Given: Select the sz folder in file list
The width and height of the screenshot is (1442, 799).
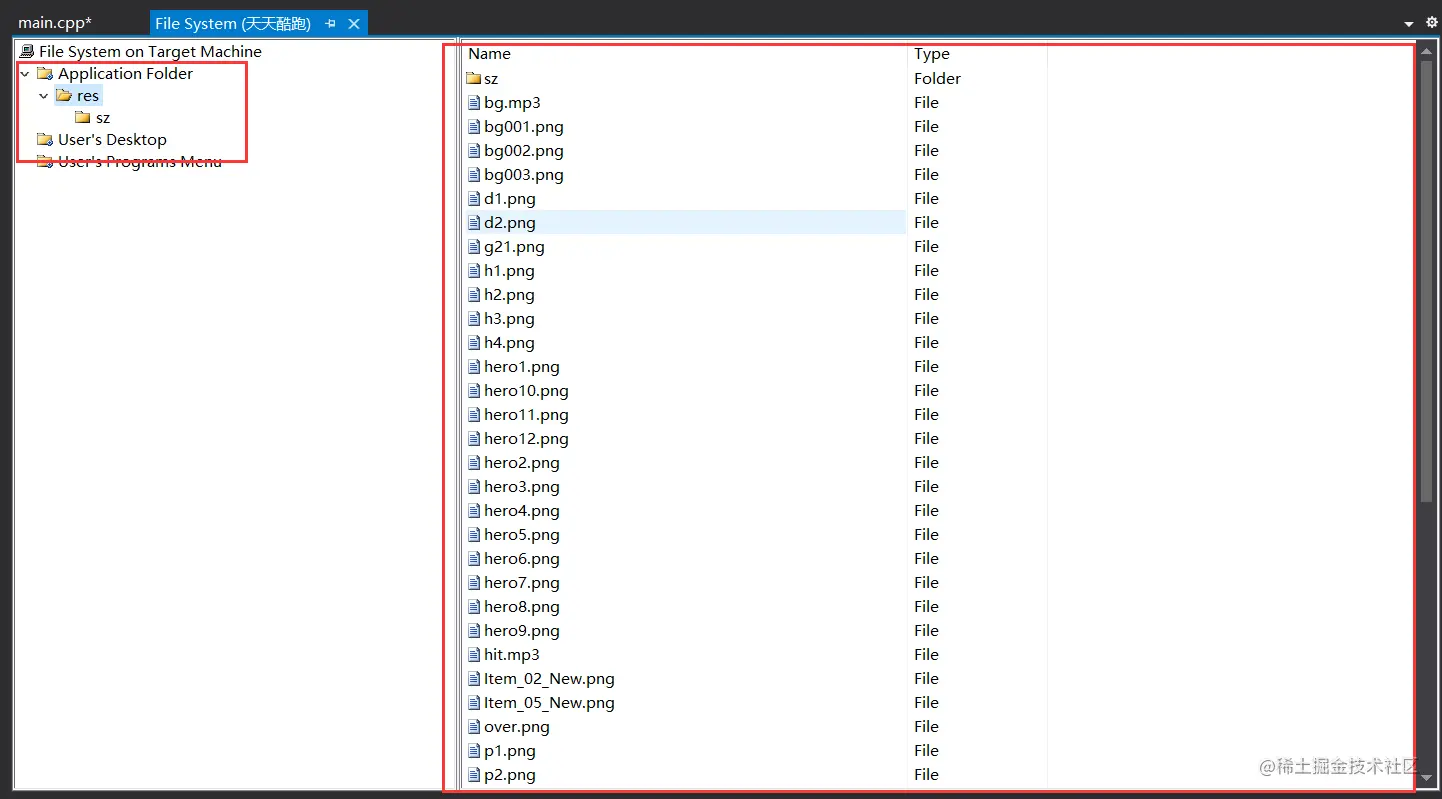Looking at the screenshot, I should 491,78.
